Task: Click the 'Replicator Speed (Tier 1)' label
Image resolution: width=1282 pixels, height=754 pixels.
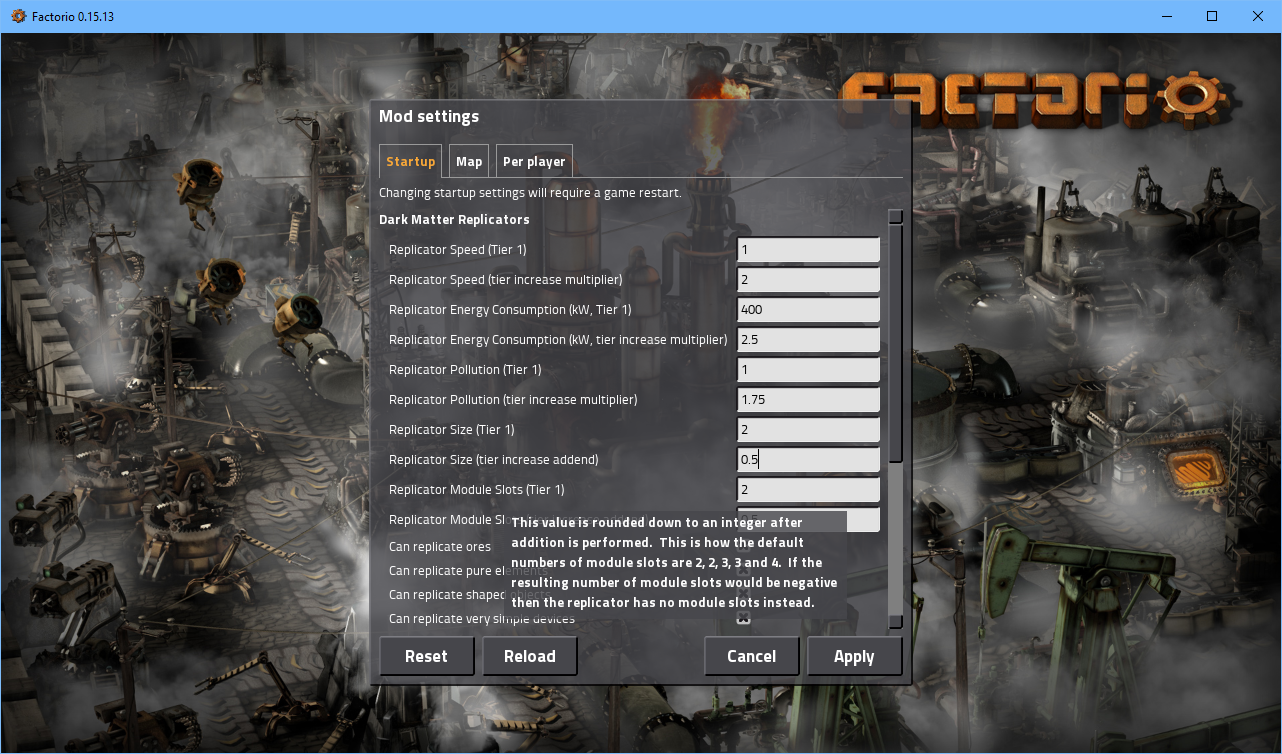Action: point(457,250)
